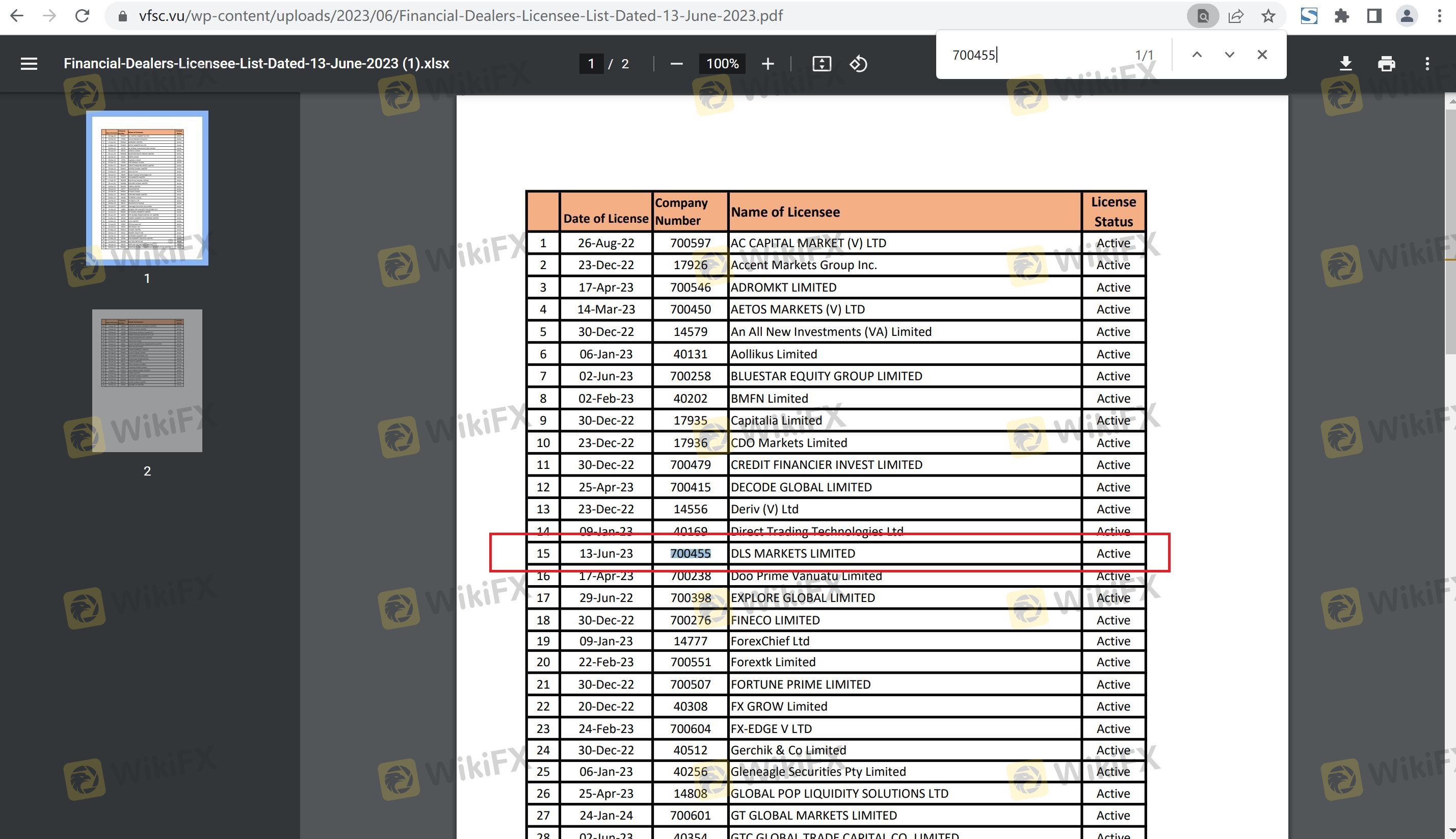Open PDF viewer more actions menu

click(1427, 63)
